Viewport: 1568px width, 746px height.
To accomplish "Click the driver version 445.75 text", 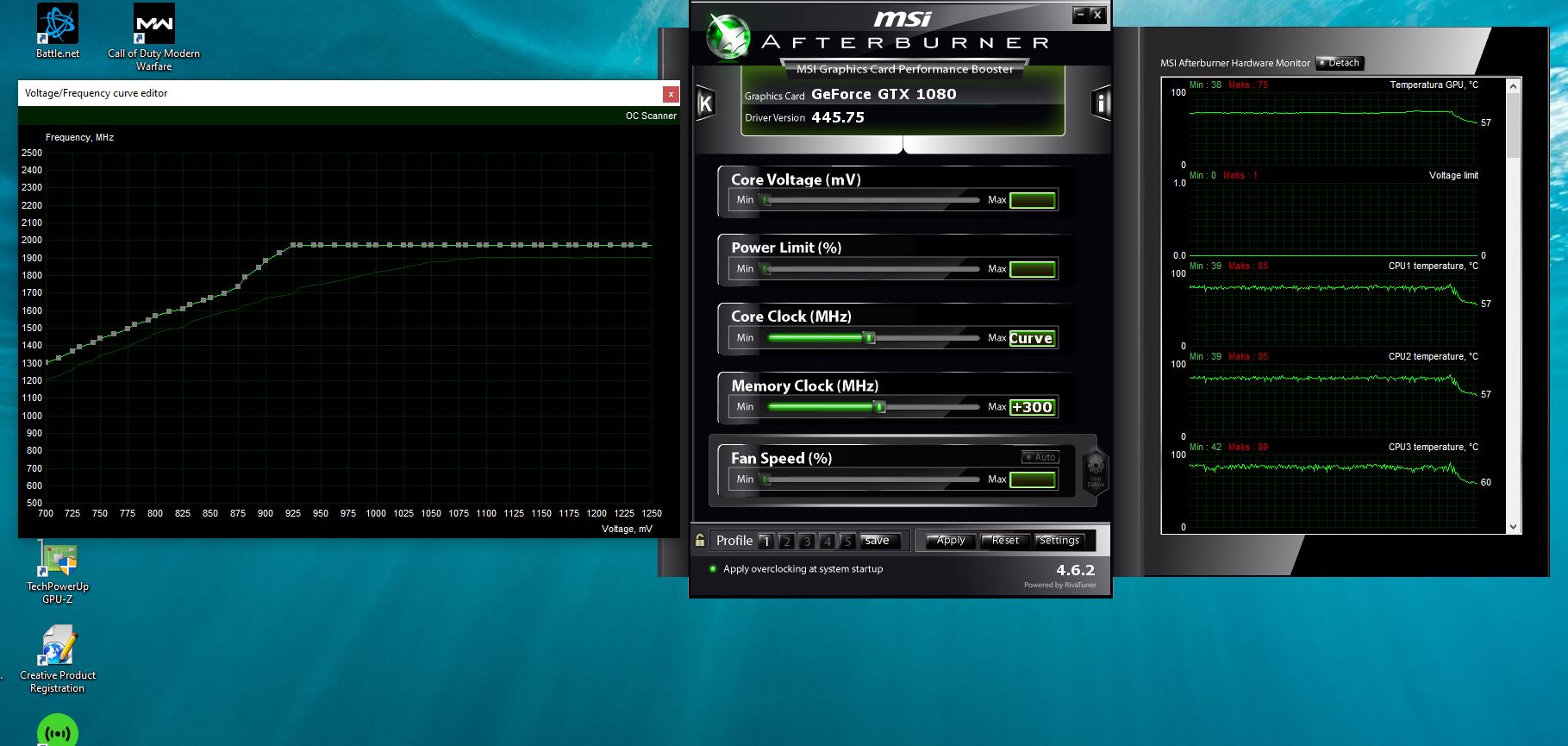I will click(837, 117).
